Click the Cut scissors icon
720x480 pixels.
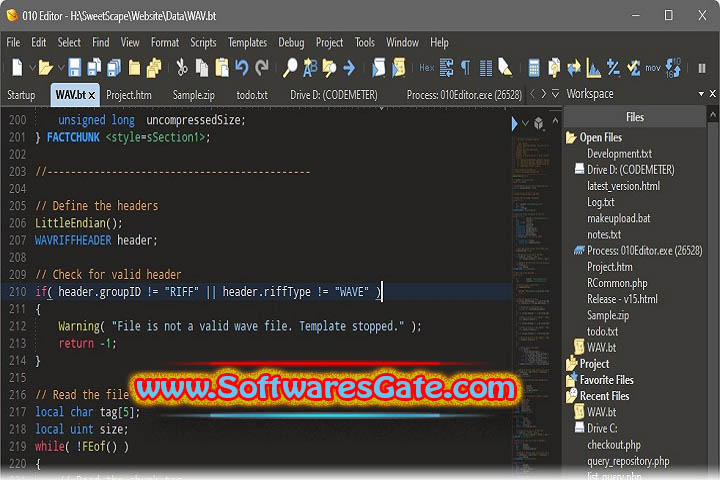pyautogui.click(x=182, y=68)
